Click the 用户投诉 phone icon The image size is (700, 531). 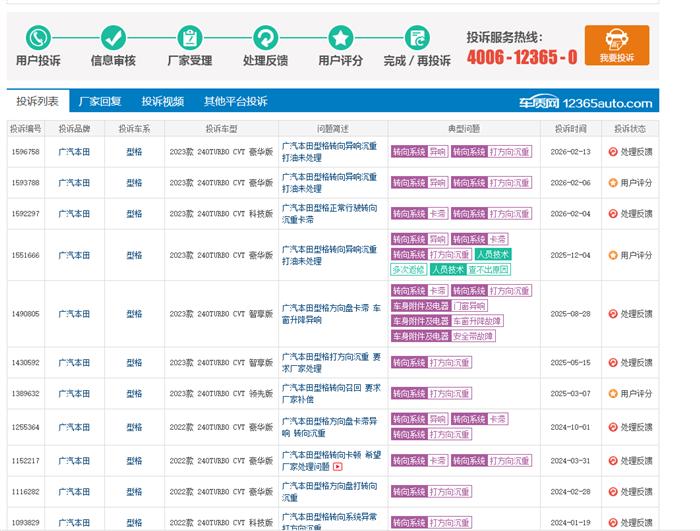(x=38, y=38)
